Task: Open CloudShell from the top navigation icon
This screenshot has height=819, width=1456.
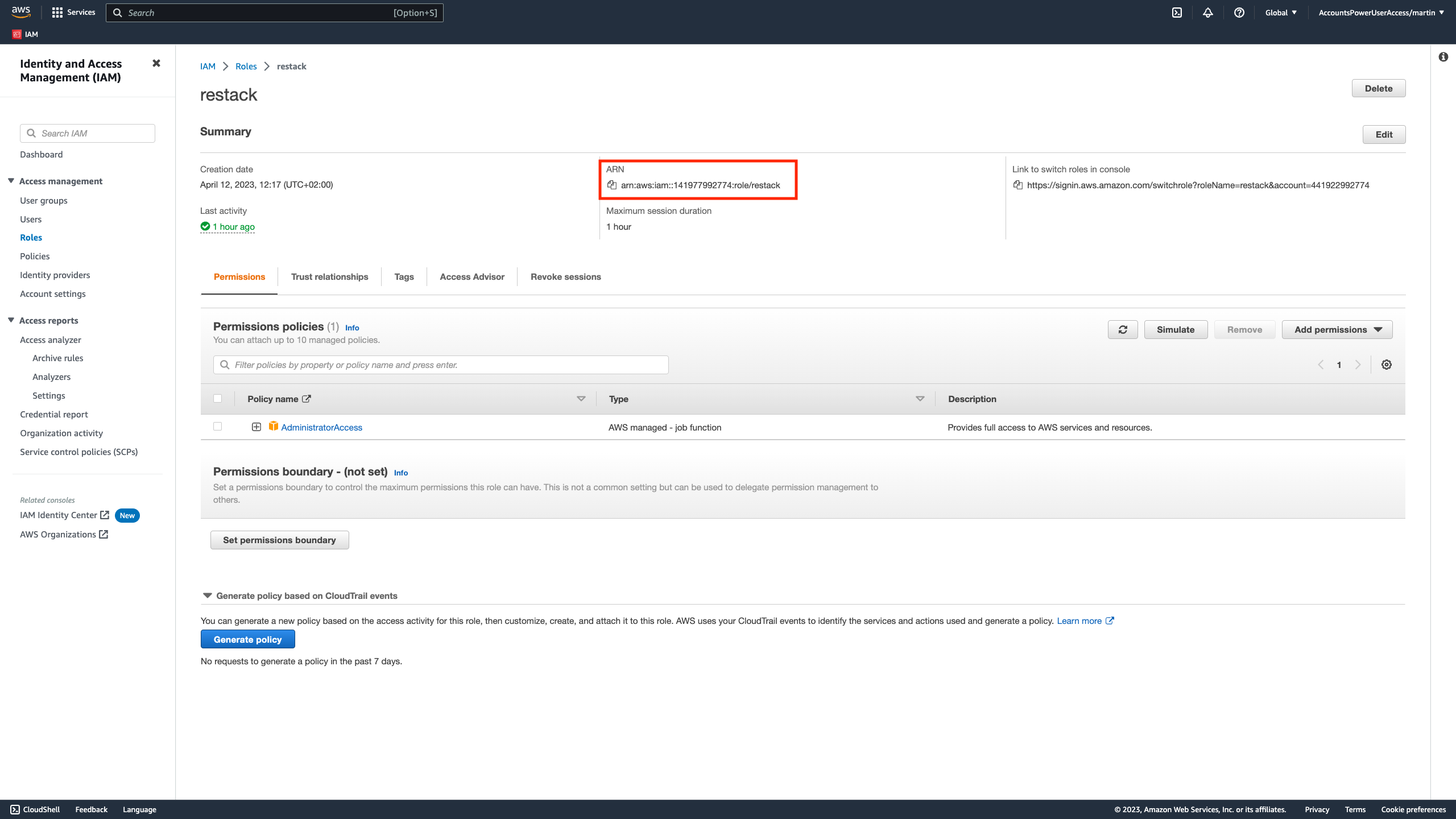Action: click(1177, 12)
